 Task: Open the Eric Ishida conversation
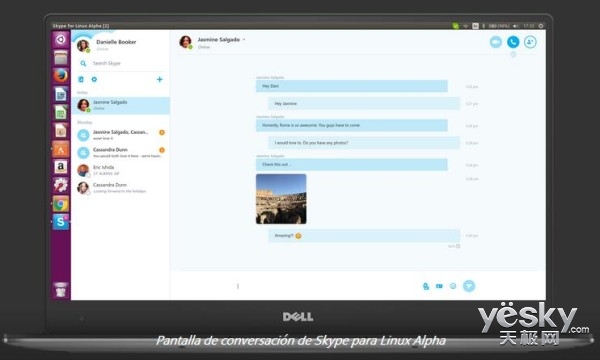[121, 170]
